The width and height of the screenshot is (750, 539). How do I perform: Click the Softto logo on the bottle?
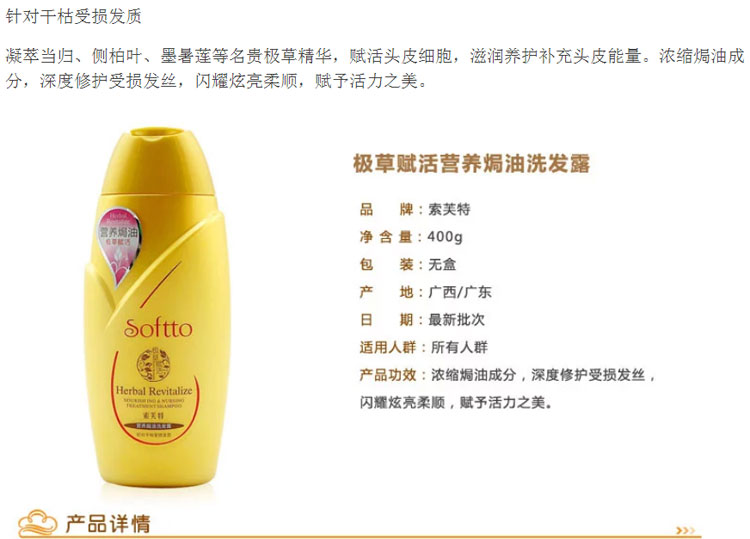158,328
